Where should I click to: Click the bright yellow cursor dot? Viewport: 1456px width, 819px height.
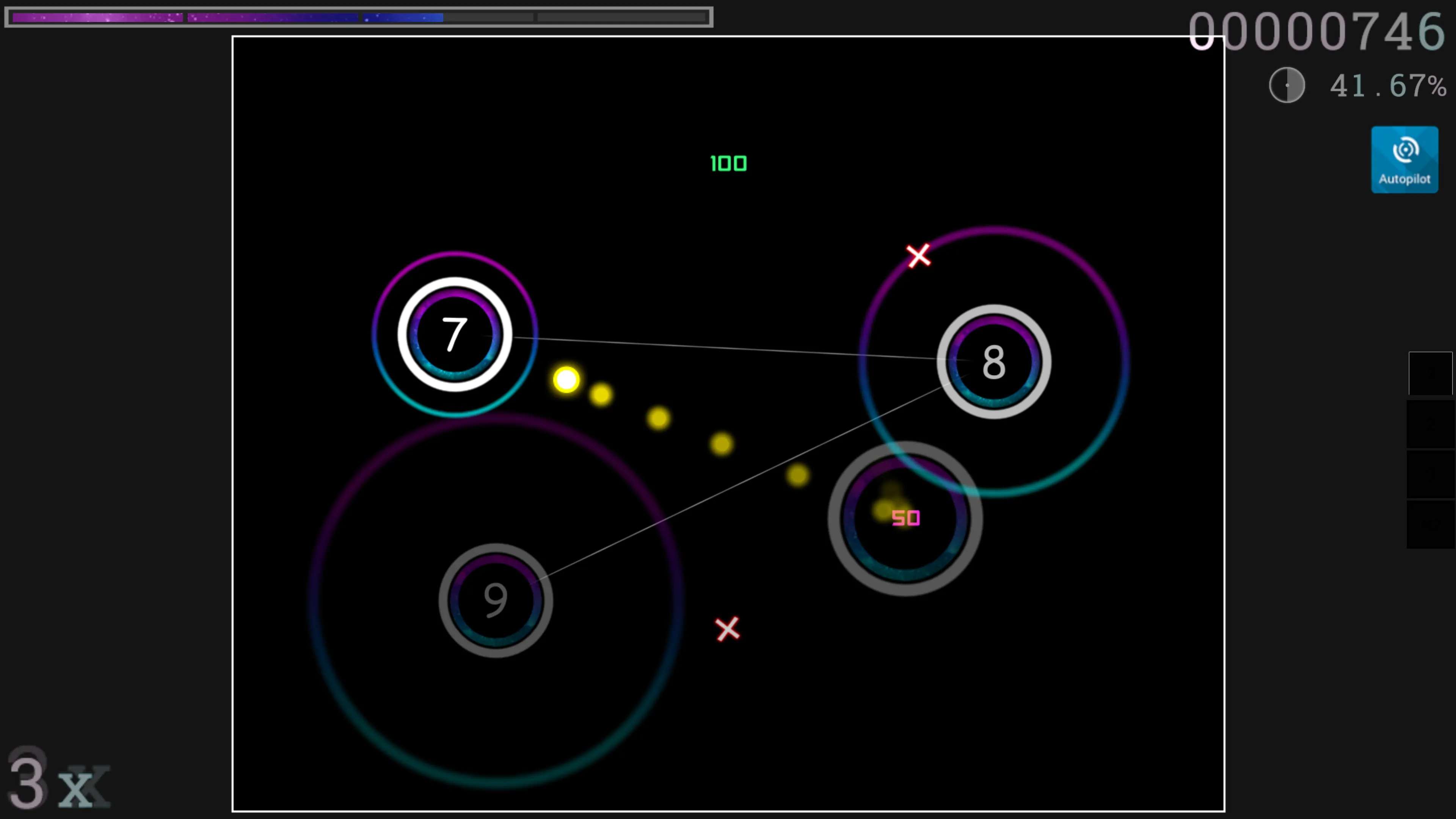point(566,379)
